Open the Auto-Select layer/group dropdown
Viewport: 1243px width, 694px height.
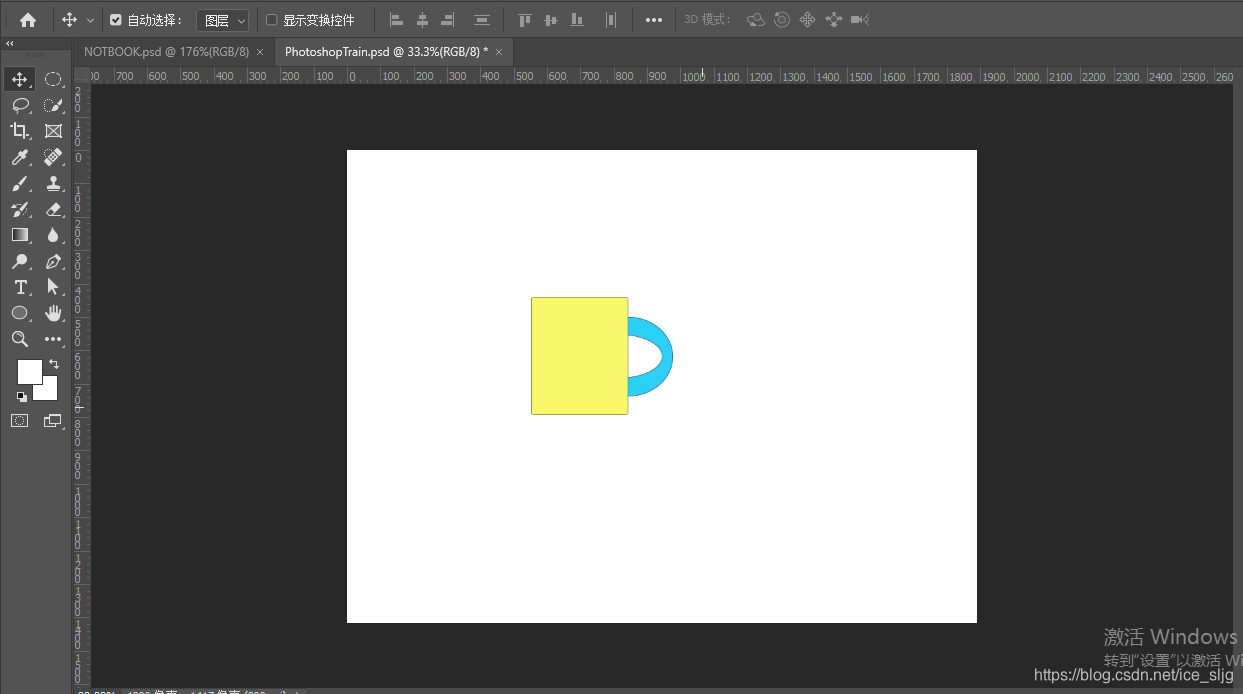click(222, 20)
